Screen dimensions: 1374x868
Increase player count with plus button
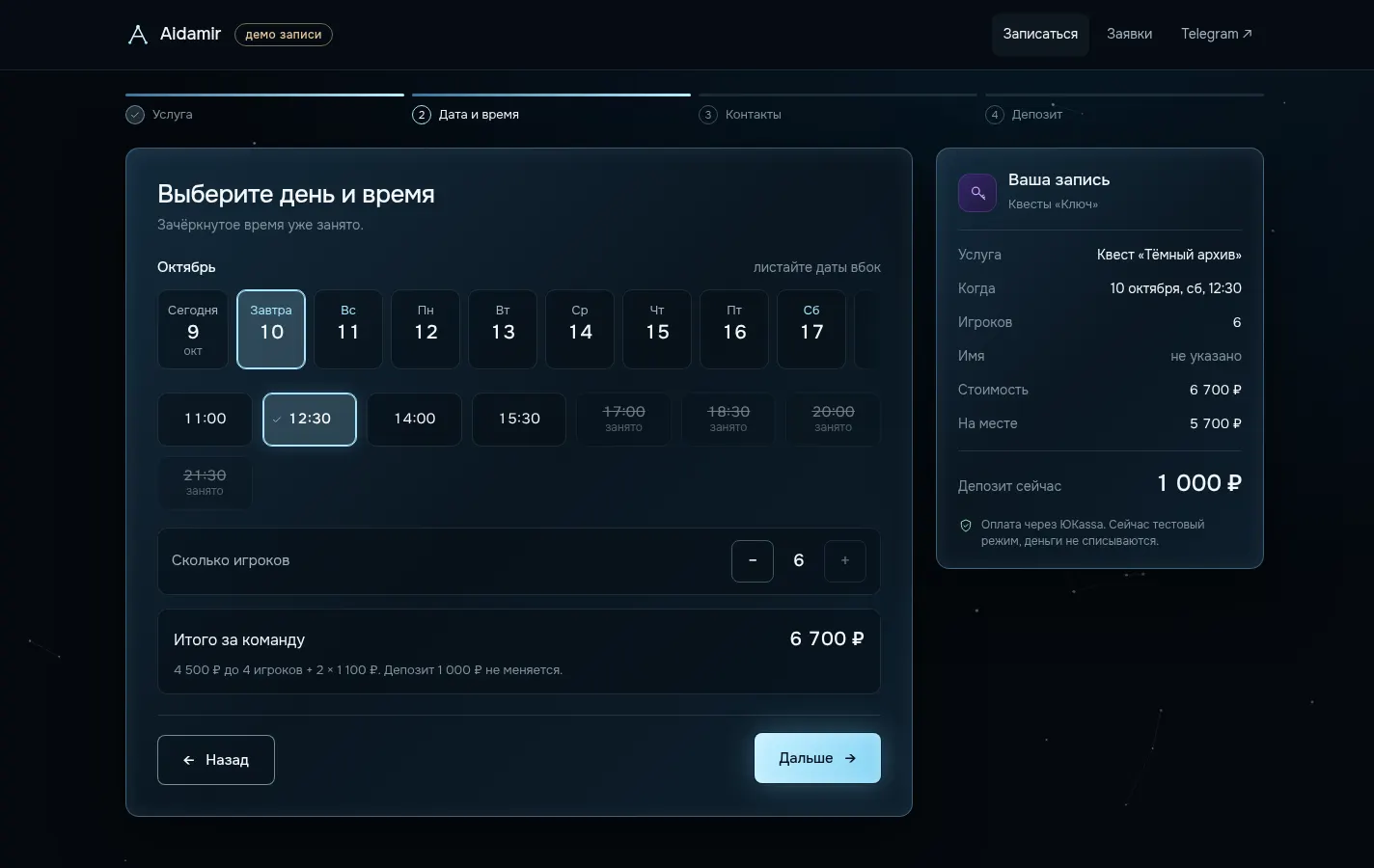coord(845,561)
